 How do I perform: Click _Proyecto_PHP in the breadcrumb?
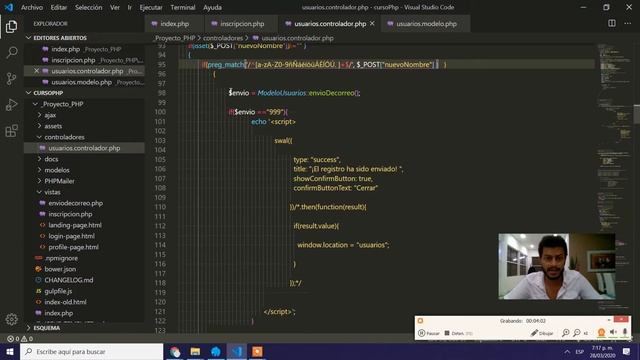coord(175,38)
